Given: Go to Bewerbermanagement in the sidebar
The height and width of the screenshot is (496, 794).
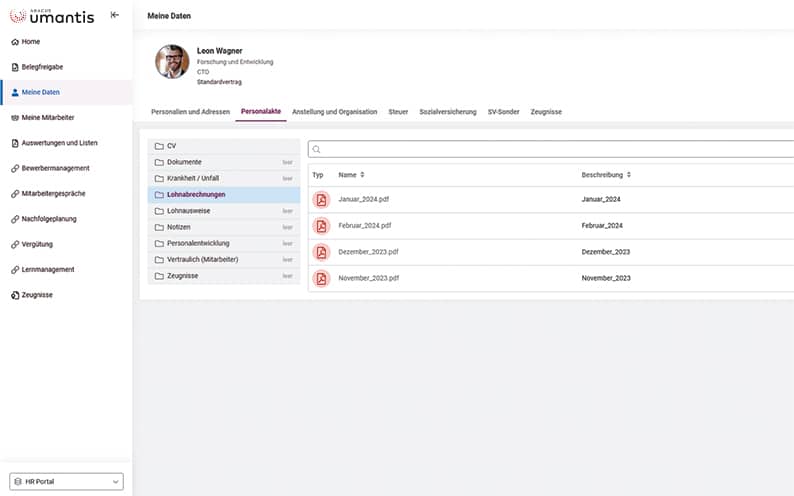Looking at the screenshot, I should 55,168.
